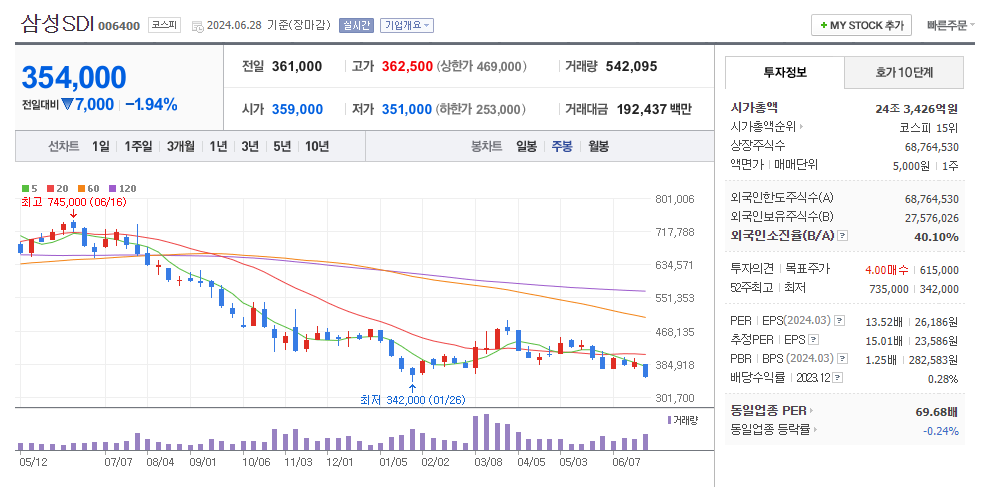The height and width of the screenshot is (487, 982).
Task: Click the purple 거래량 volume legend marker
Action: tap(669, 419)
